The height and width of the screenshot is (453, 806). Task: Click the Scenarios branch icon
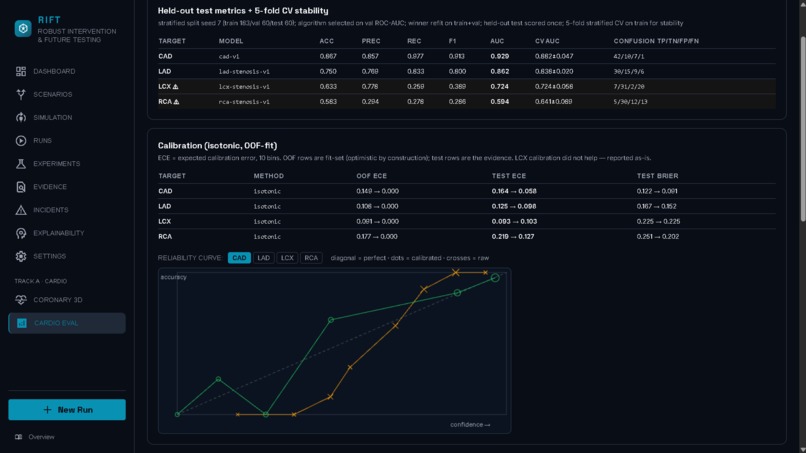click(x=21, y=95)
